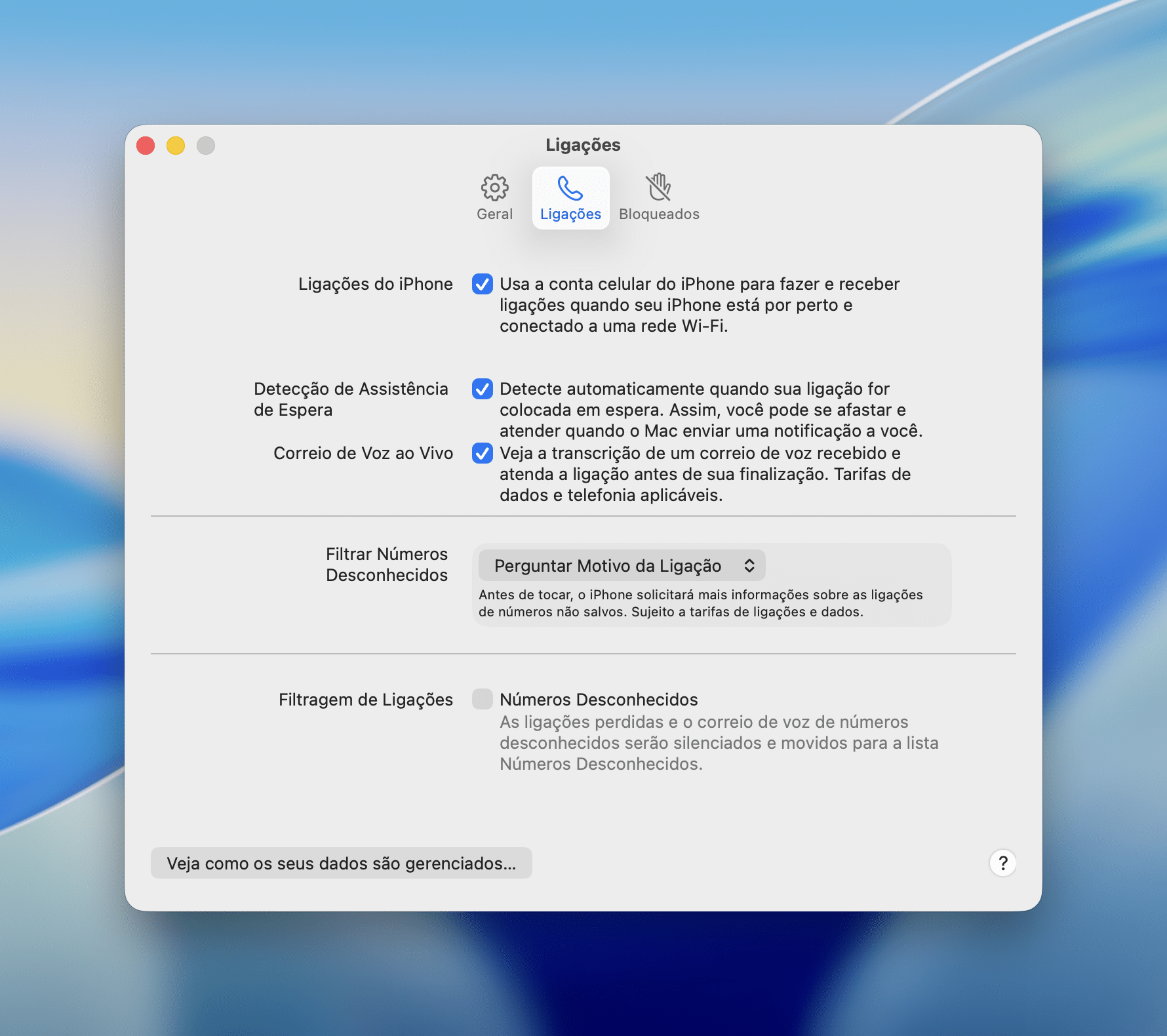Toggle the Correio de Voz ao Vivo checkbox
This screenshot has height=1036, width=1167.
[483, 453]
